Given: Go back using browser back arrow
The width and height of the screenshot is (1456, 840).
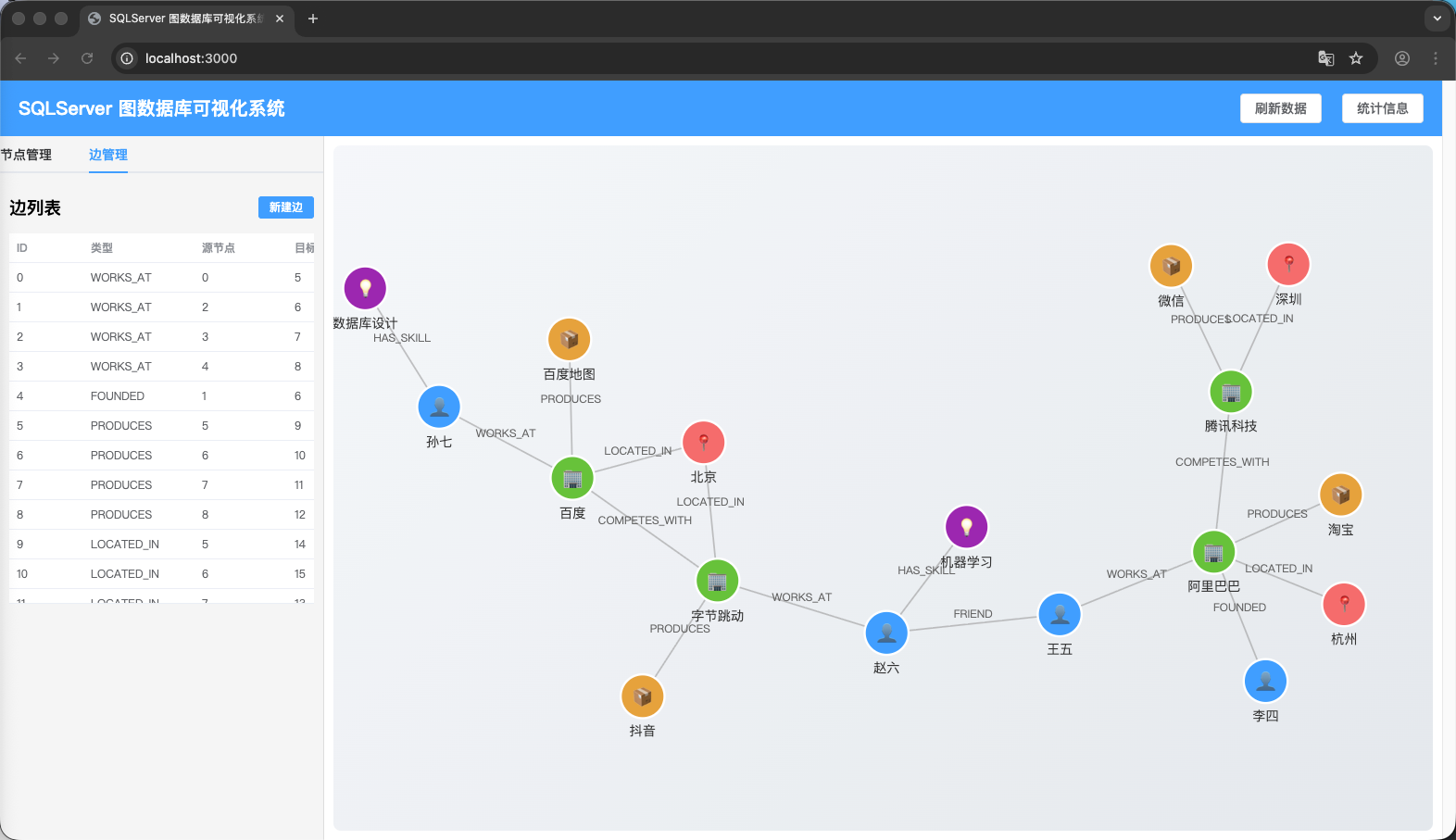Looking at the screenshot, I should click(20, 58).
